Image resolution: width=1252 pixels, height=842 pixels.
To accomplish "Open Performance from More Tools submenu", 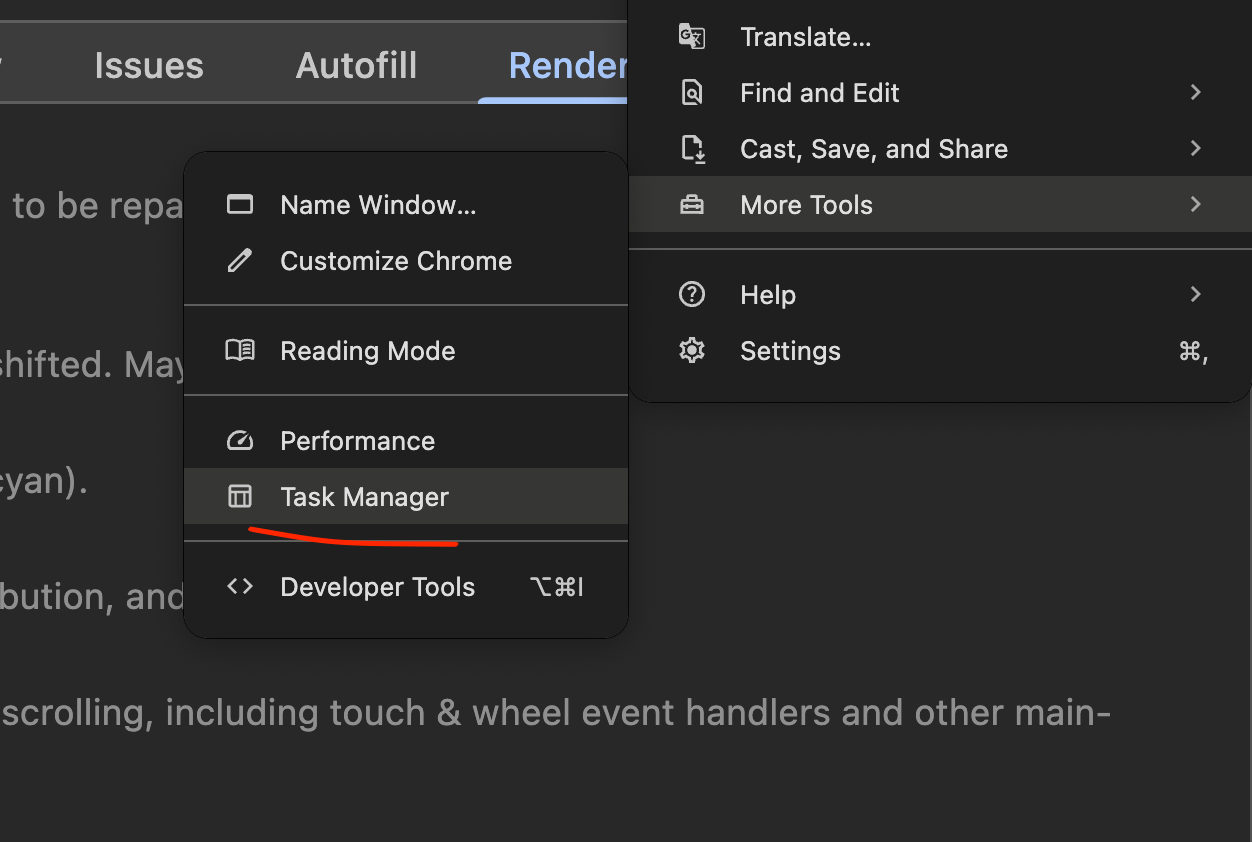I will click(406, 441).
